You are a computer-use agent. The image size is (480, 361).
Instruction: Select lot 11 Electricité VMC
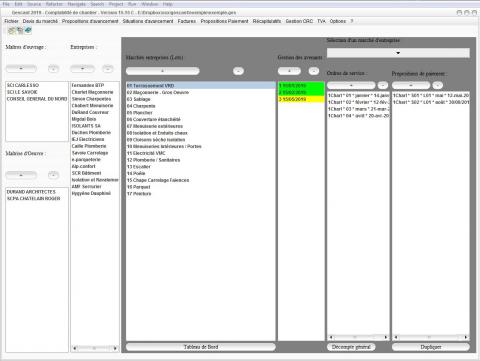(201, 153)
